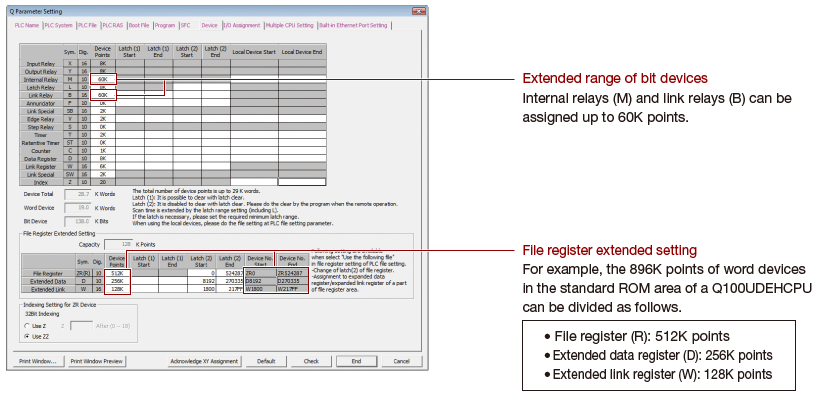Screen dimensions: 820x396
Task: Click the Print Window Preview button
Action: tap(97, 361)
